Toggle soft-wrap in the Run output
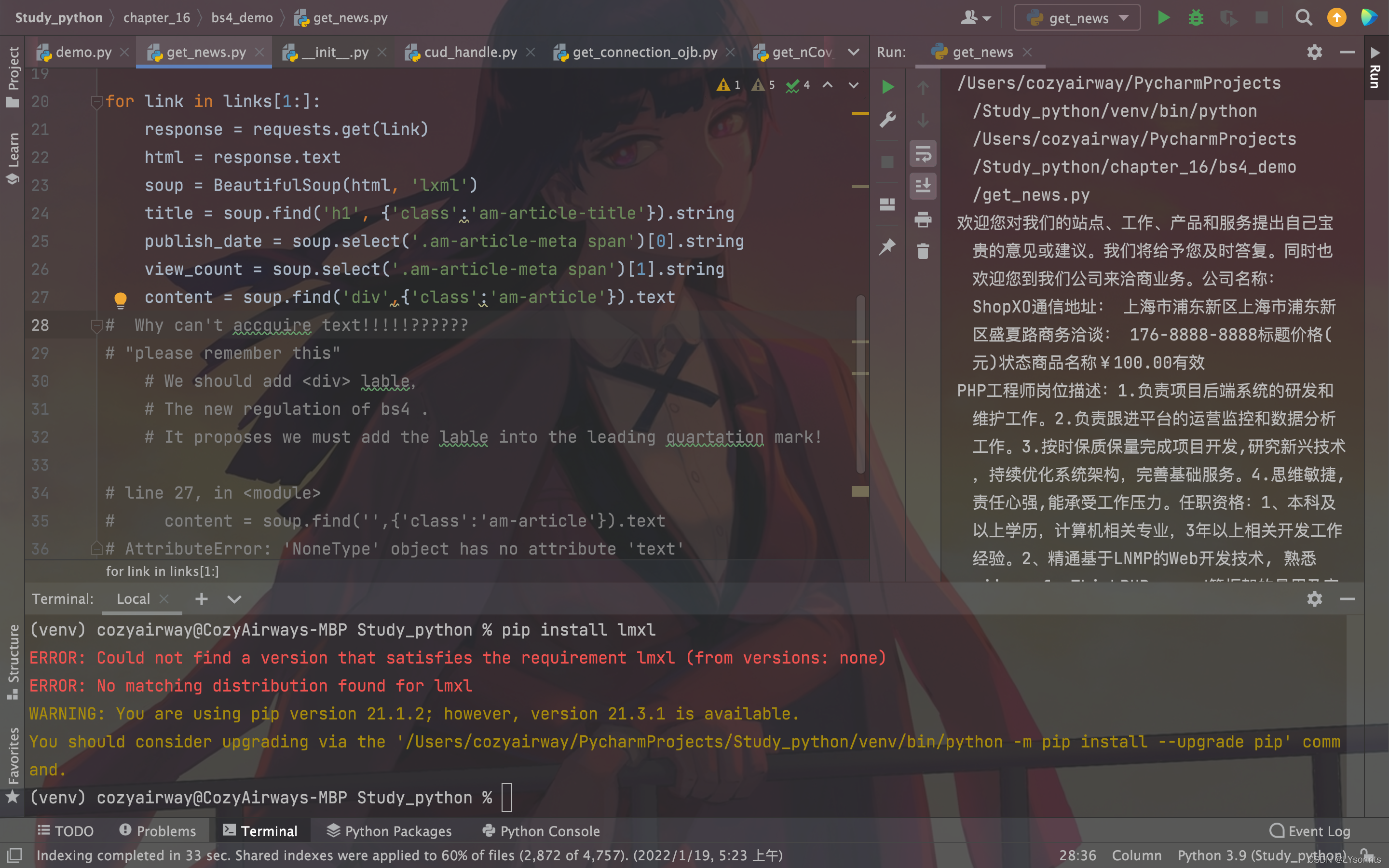This screenshot has height=868, width=1389. coord(922,154)
